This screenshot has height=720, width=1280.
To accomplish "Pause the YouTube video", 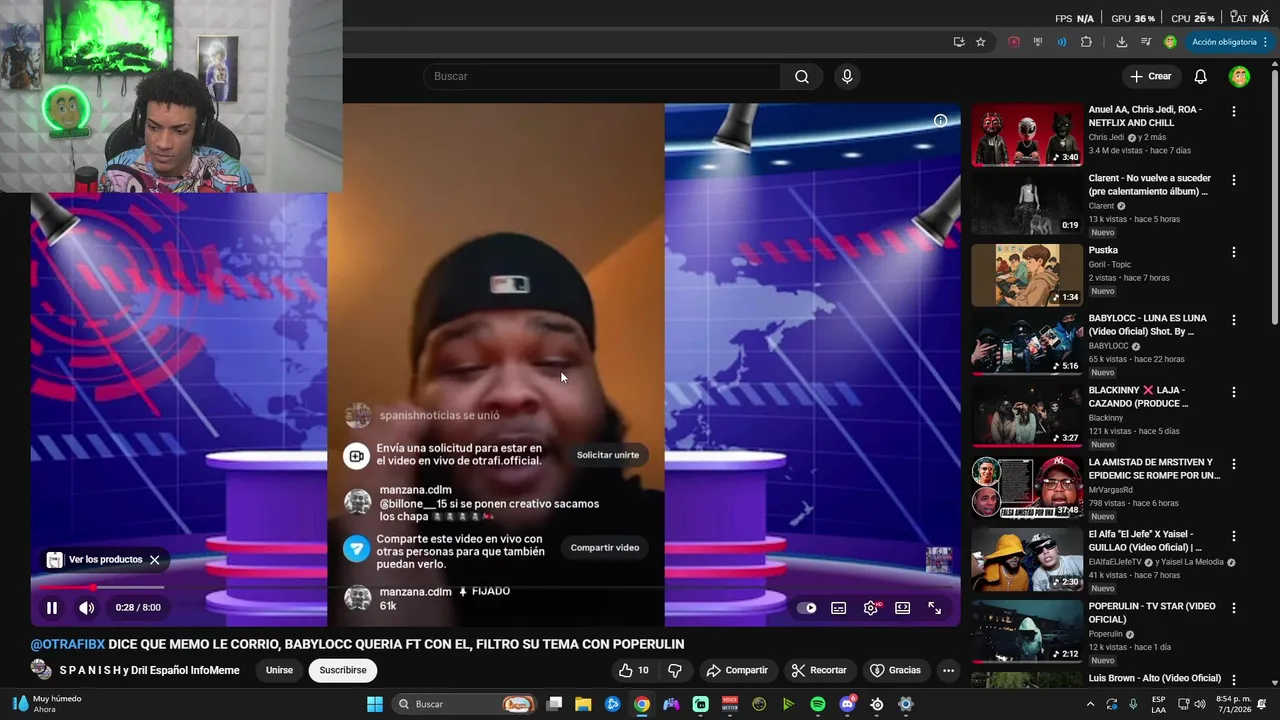I will click(x=52, y=607).
